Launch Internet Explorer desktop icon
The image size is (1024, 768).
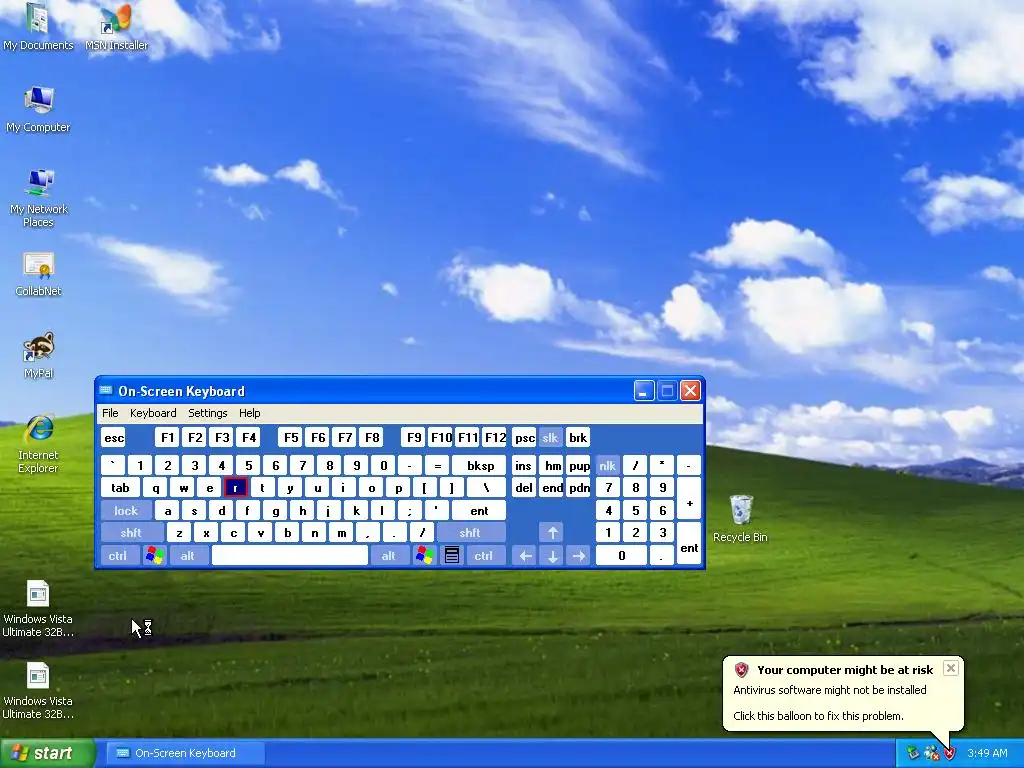38,443
